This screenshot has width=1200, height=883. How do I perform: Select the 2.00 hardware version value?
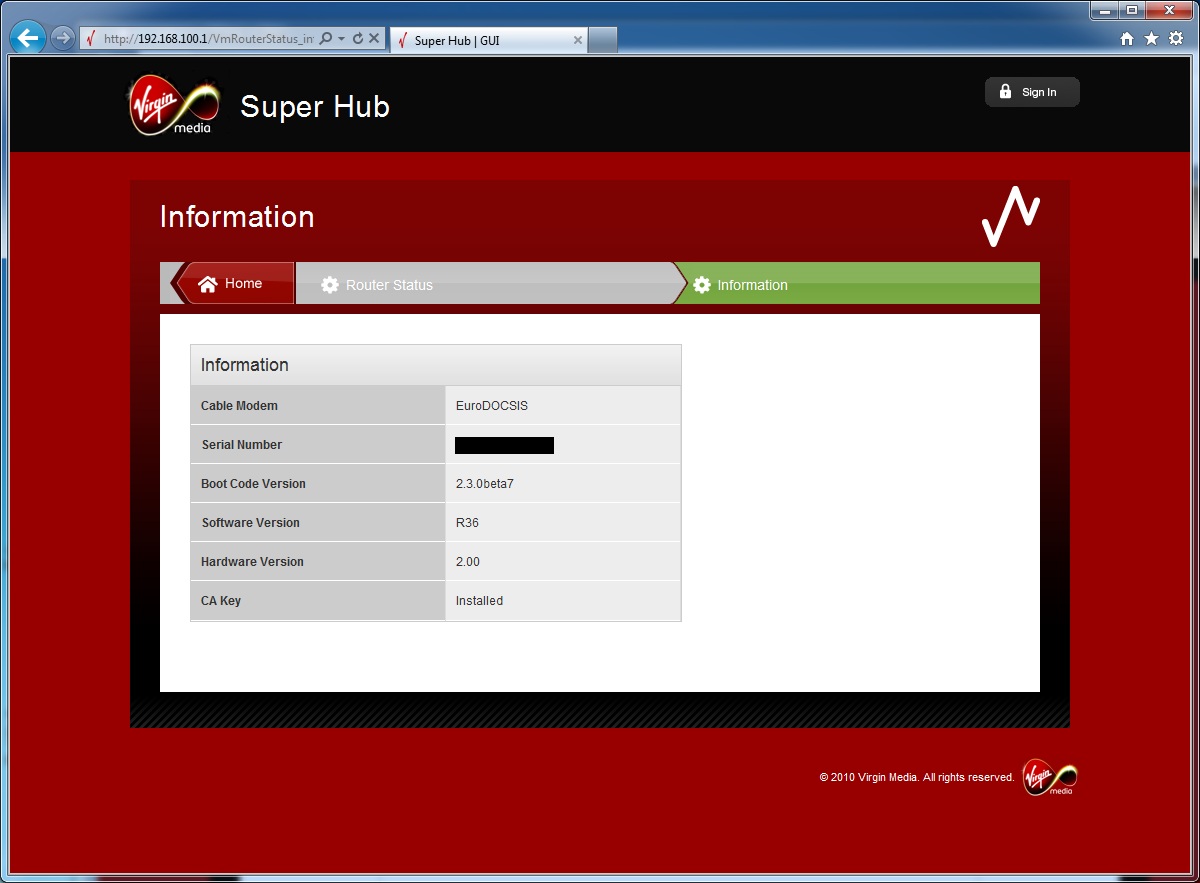point(468,562)
